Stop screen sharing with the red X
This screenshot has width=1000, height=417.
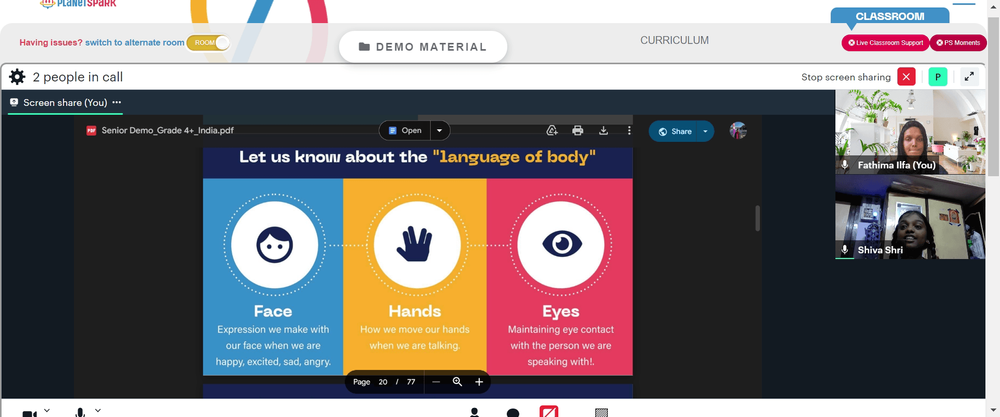[x=906, y=77]
